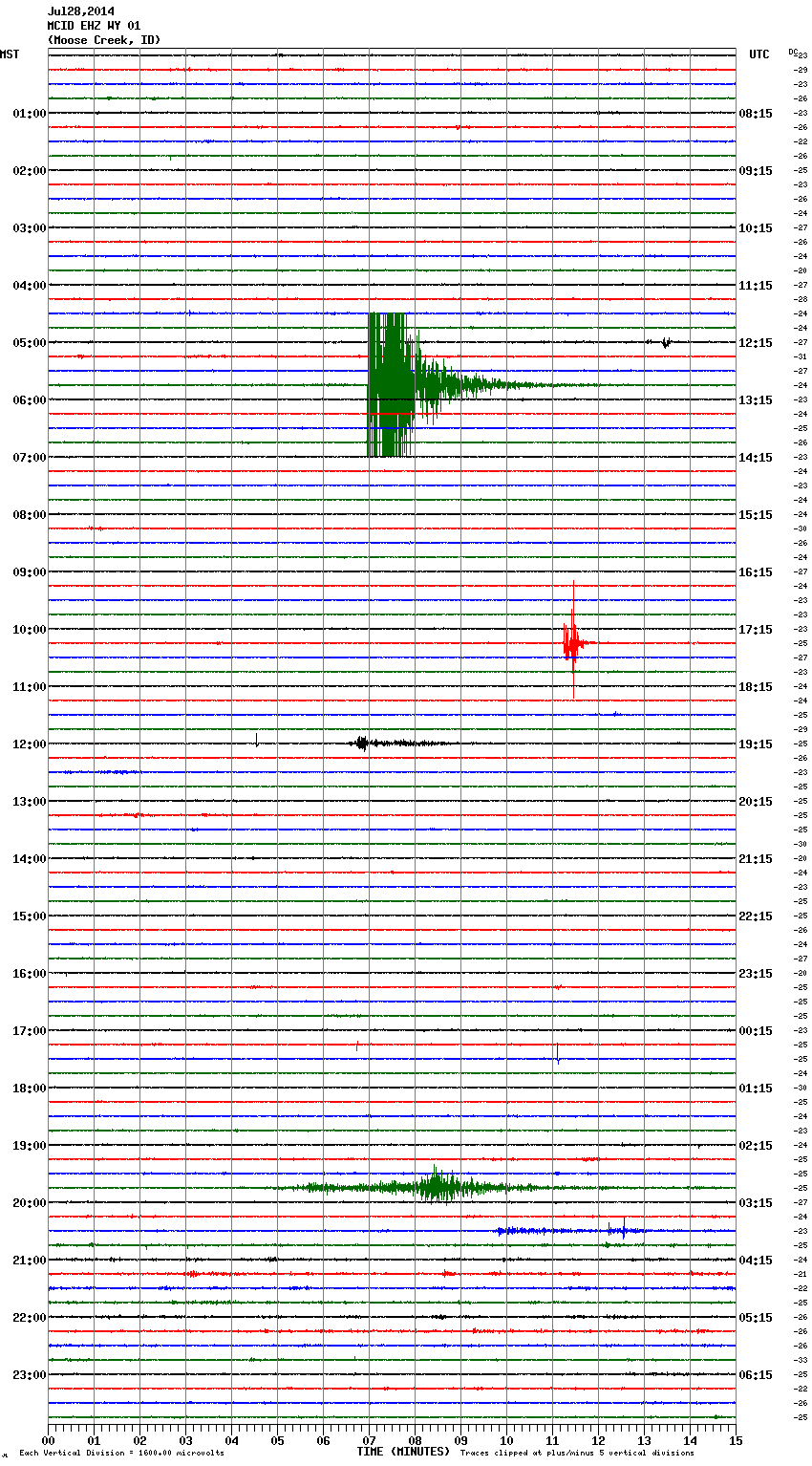Click the 13:00 MST hour label
The height and width of the screenshot is (1466, 812).
point(30,802)
